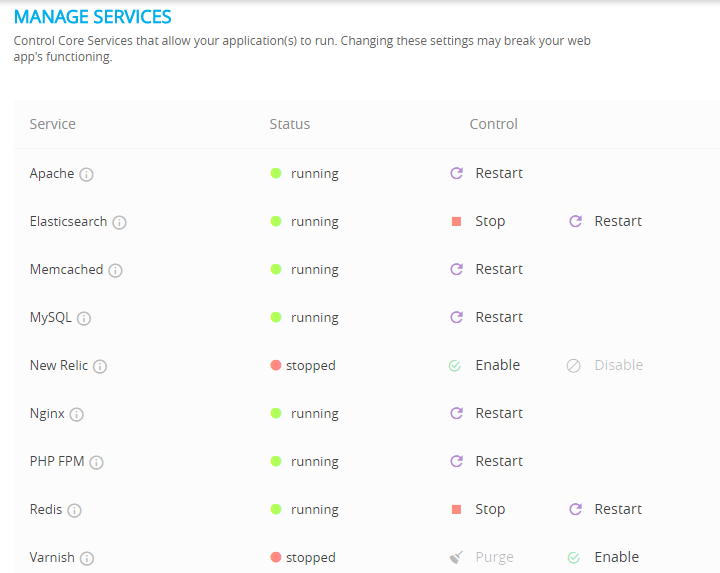This screenshot has height=573, width=720.
Task: Click the info icon next to Apache
Action: coord(87,174)
